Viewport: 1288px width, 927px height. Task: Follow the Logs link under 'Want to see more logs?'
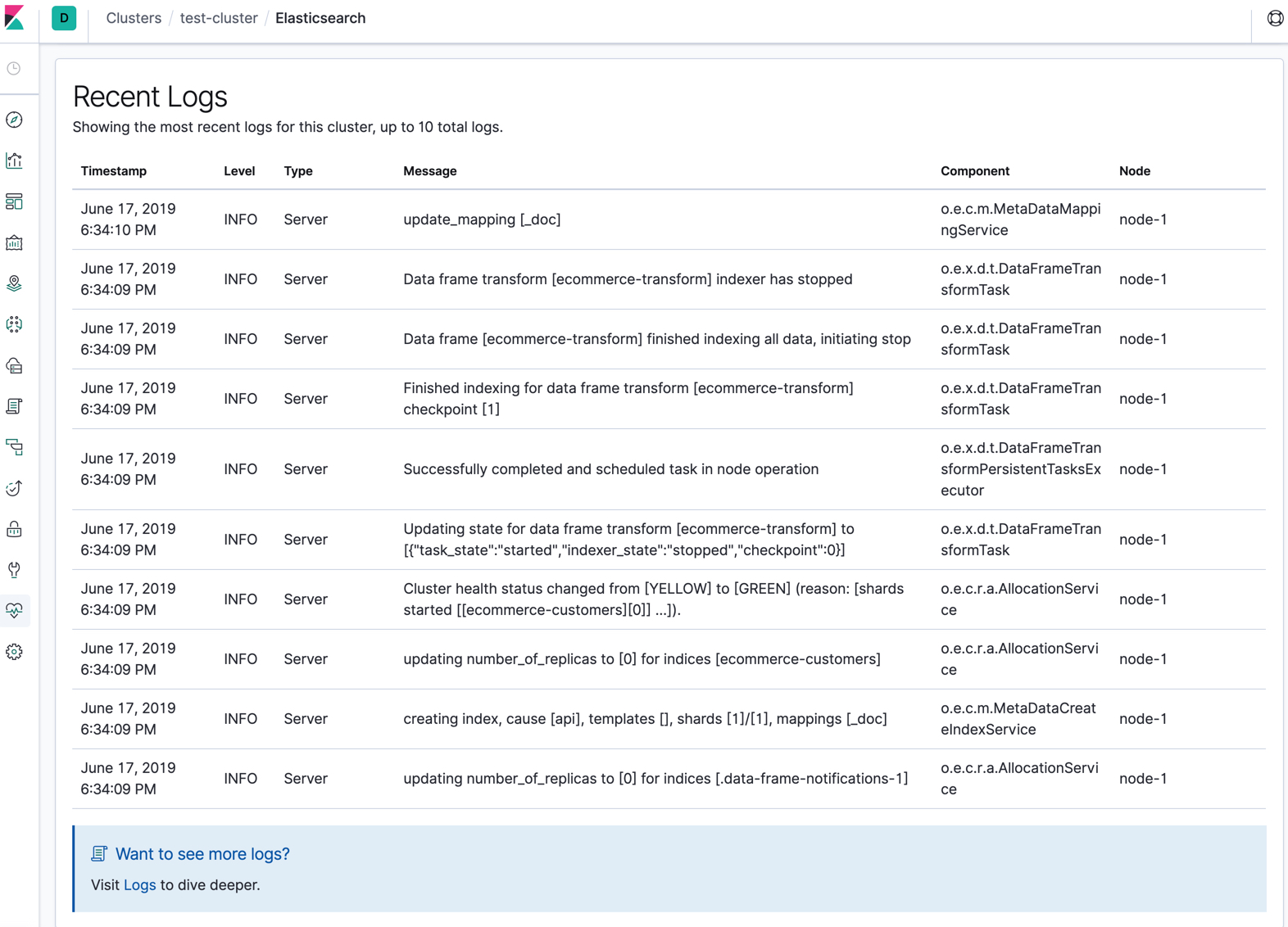tap(139, 885)
